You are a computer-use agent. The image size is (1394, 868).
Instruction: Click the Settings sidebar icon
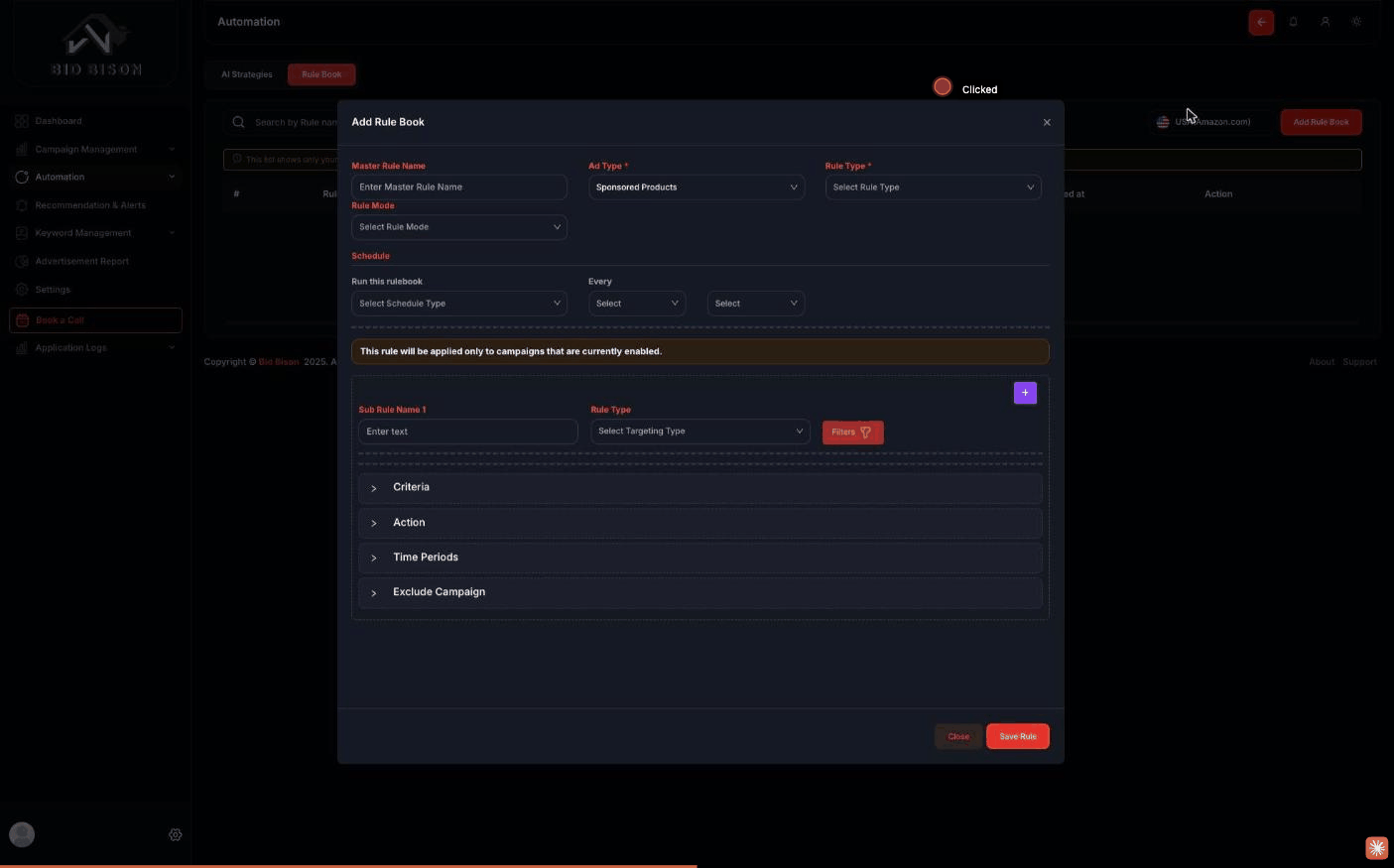22,290
